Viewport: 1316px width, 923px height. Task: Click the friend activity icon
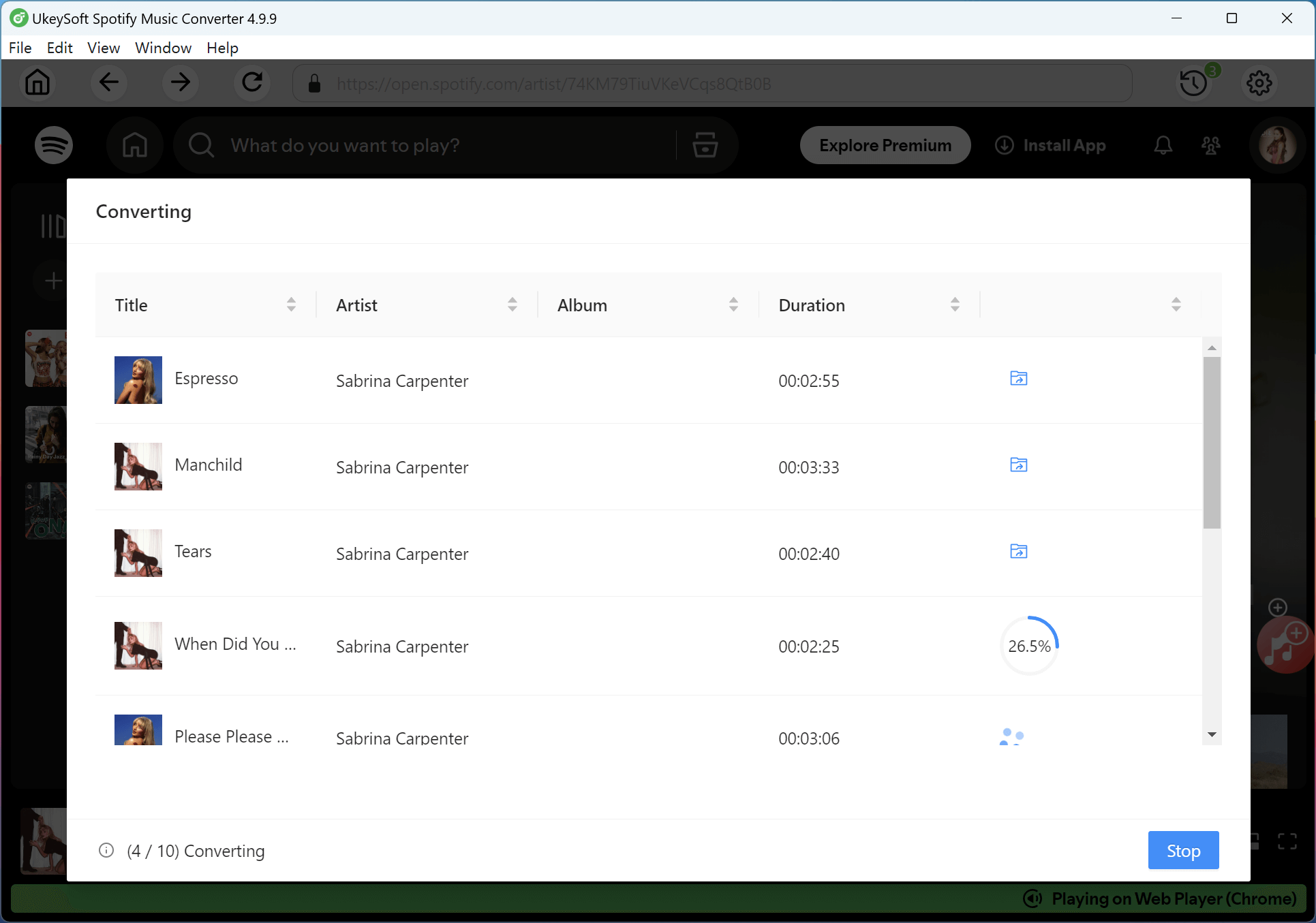pos(1211,145)
